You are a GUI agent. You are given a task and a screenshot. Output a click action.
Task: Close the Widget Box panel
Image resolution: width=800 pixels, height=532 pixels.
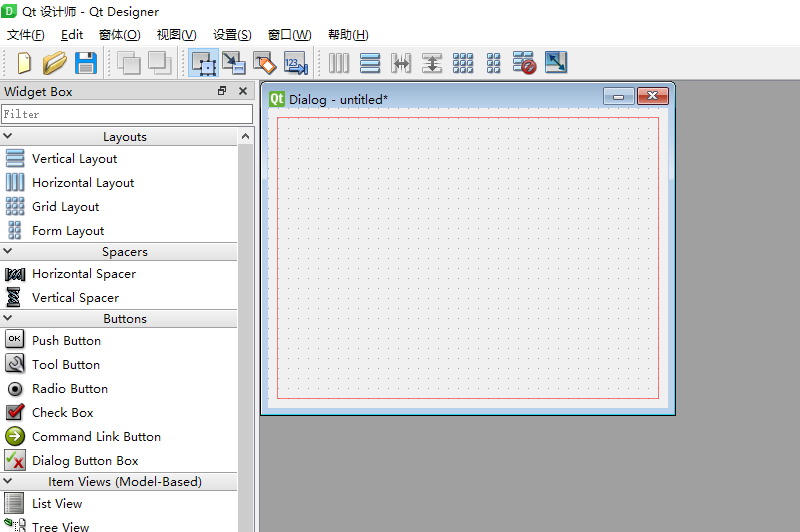click(x=243, y=91)
